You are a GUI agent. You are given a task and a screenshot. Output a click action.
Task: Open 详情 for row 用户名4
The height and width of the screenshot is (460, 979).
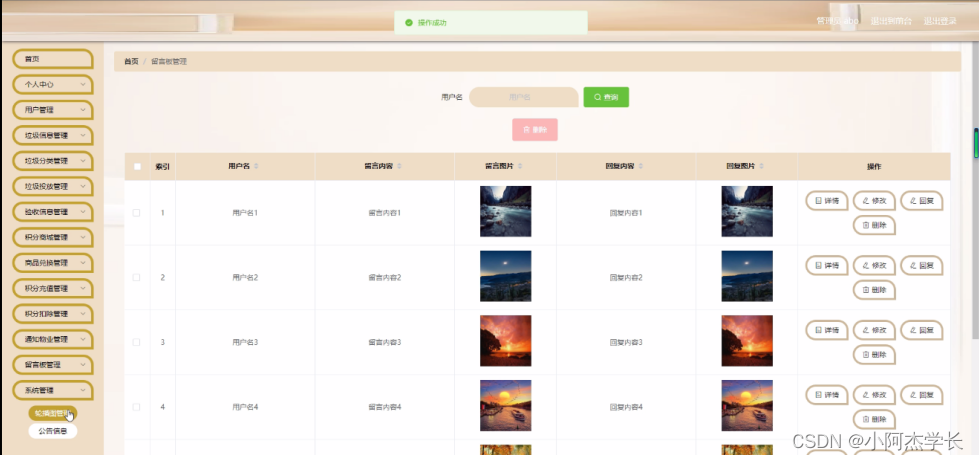click(827, 395)
